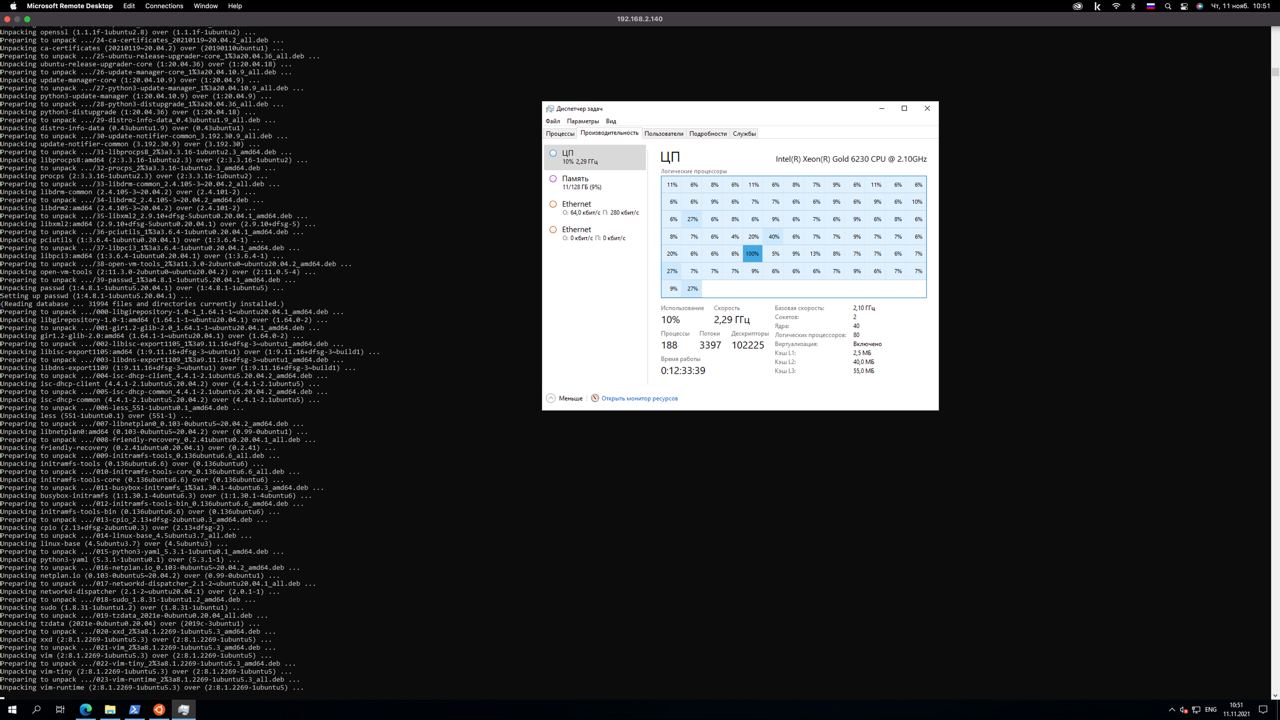Screen dimensions: 1280x720
Task: Click Task Manager title bar icon
Action: 550,108
